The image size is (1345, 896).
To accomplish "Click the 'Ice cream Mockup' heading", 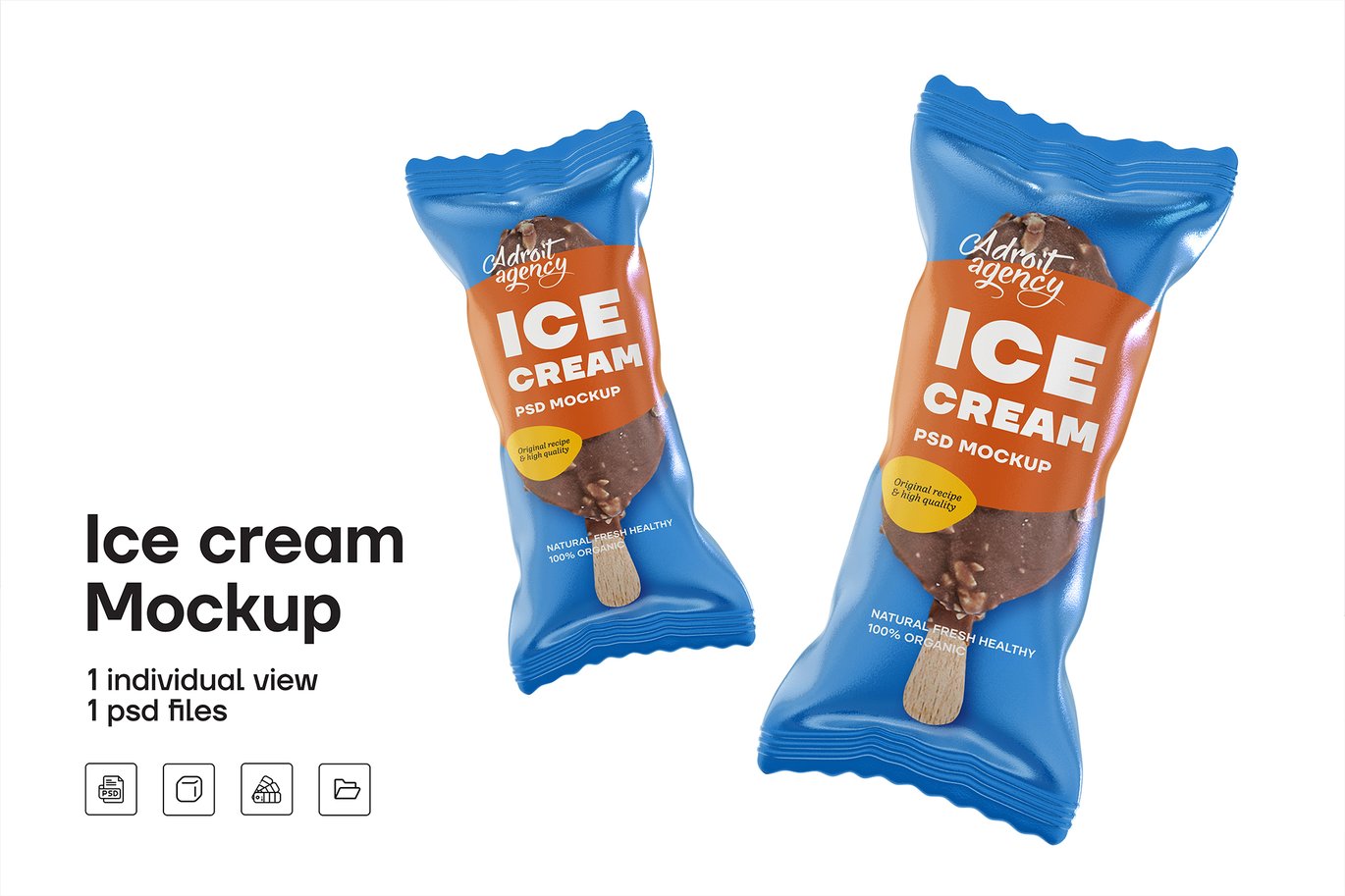I will pyautogui.click(x=244, y=575).
